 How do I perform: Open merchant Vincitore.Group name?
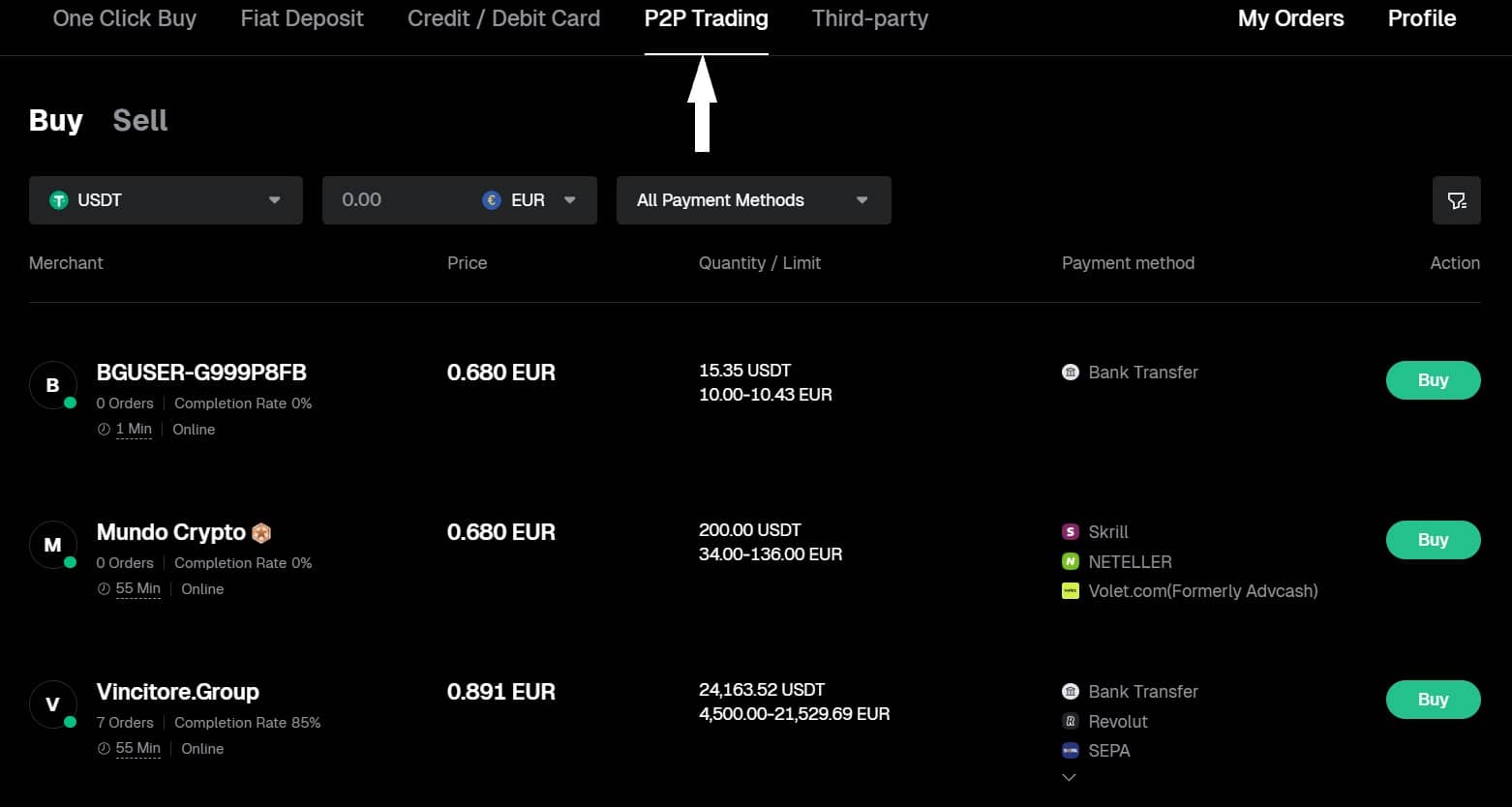pyautogui.click(x=178, y=692)
